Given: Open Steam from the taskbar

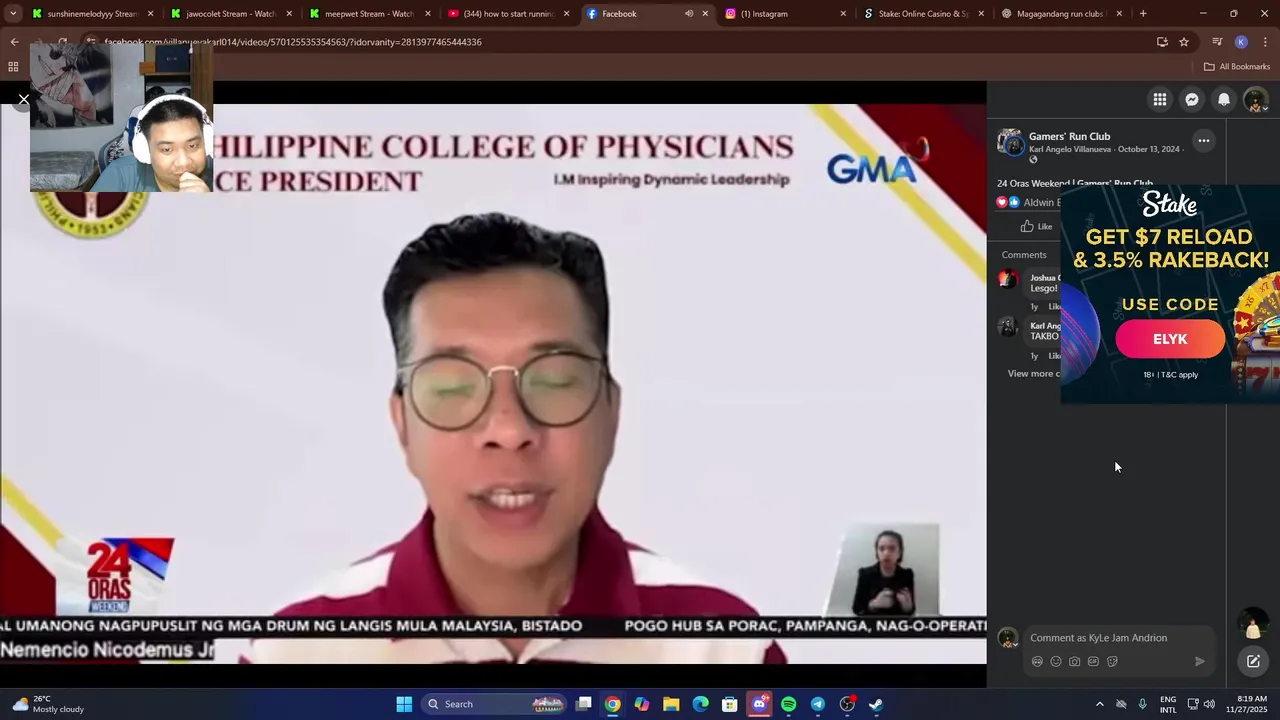Looking at the screenshot, I should (x=876, y=704).
